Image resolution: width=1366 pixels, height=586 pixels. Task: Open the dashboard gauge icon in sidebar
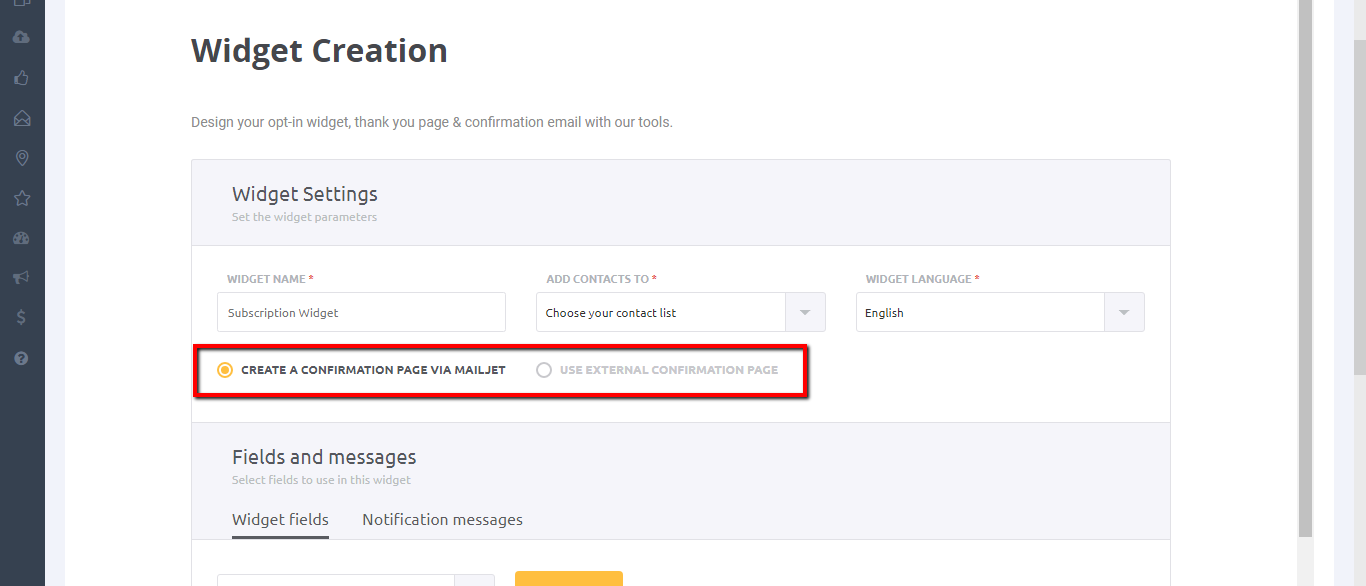(22, 238)
